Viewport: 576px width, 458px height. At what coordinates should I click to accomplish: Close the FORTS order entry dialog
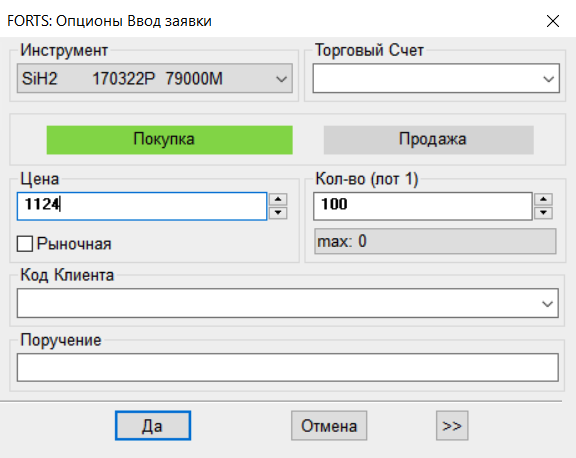pyautogui.click(x=552, y=21)
